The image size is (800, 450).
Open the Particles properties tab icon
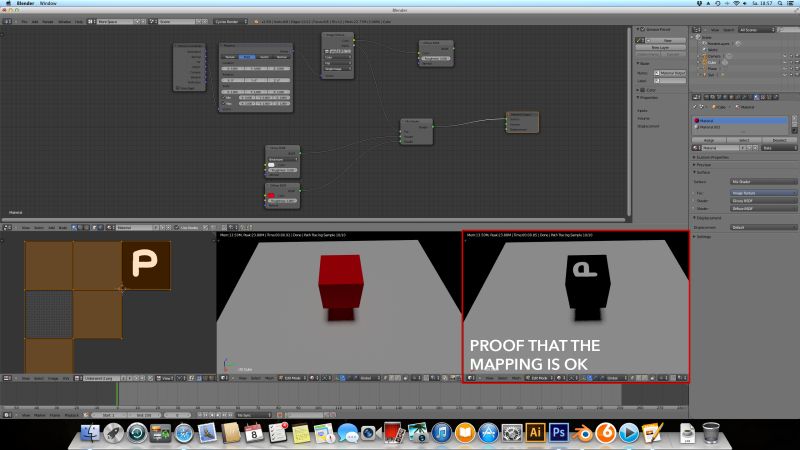coord(769,97)
